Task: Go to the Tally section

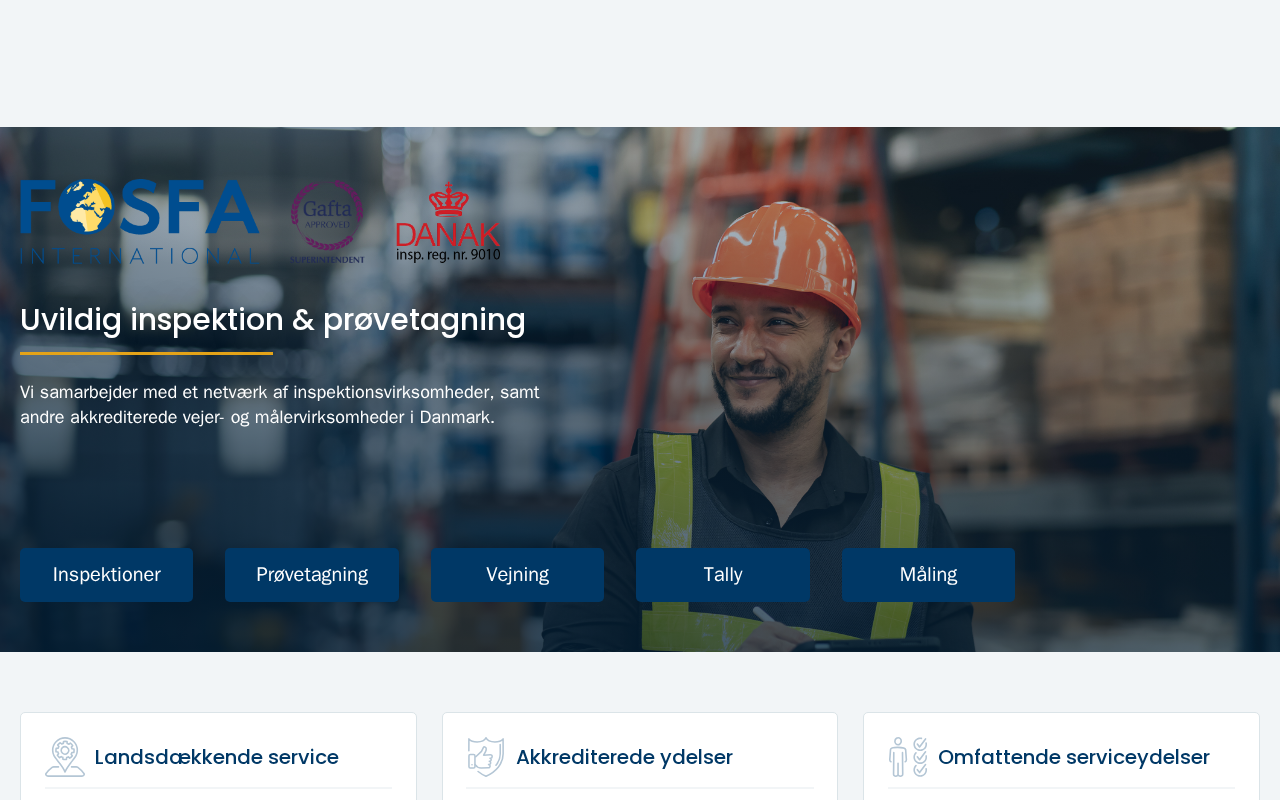Action: (x=723, y=575)
